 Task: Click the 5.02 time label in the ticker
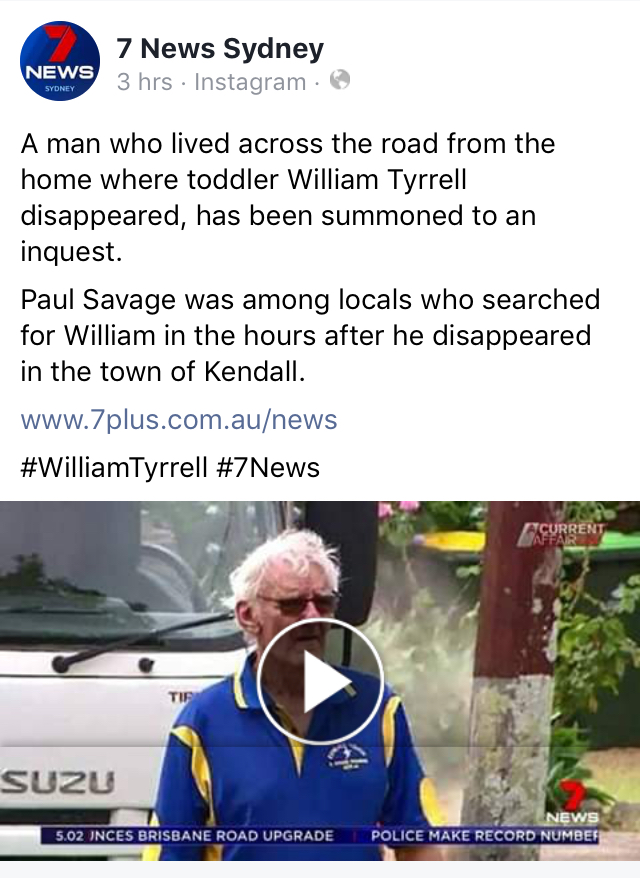click(x=71, y=836)
